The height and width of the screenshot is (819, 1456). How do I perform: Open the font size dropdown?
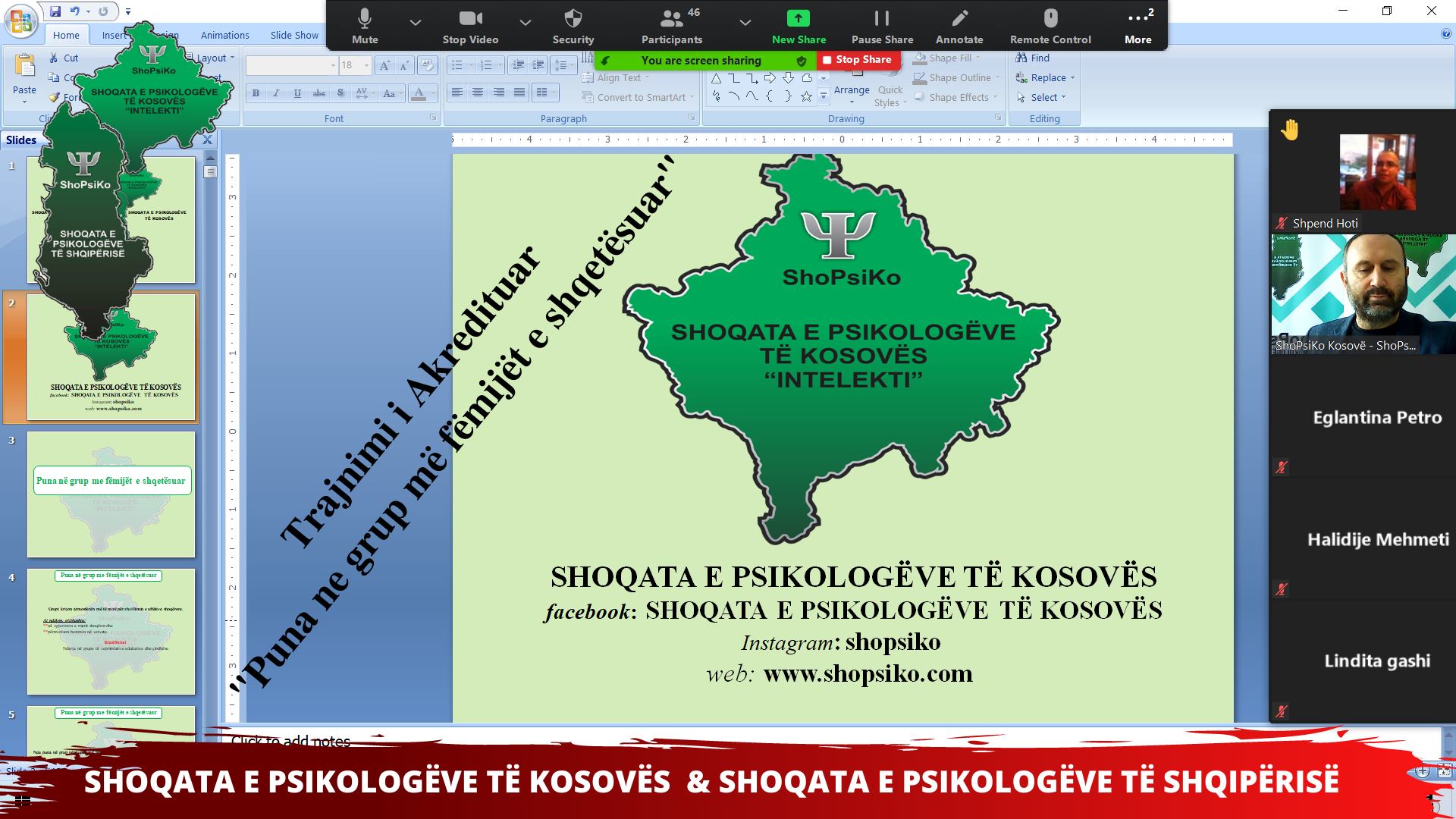(x=366, y=65)
